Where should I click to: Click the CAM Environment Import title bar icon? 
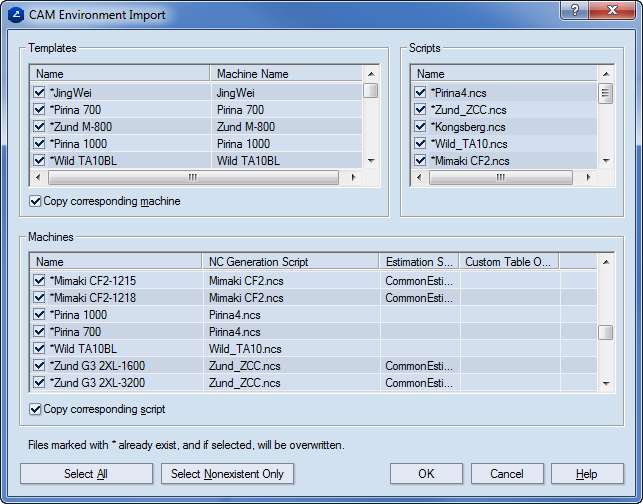click(x=16, y=15)
